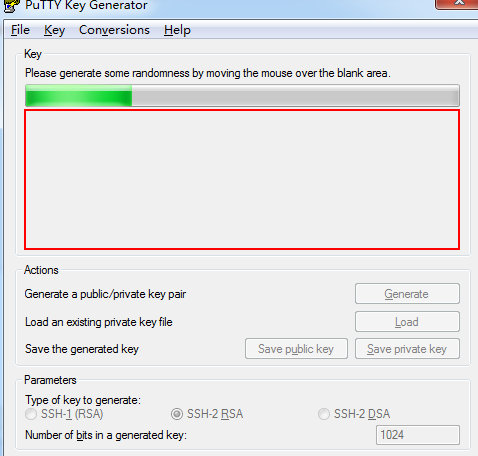Open the Key menu
This screenshot has width=478, height=456.
(54, 30)
